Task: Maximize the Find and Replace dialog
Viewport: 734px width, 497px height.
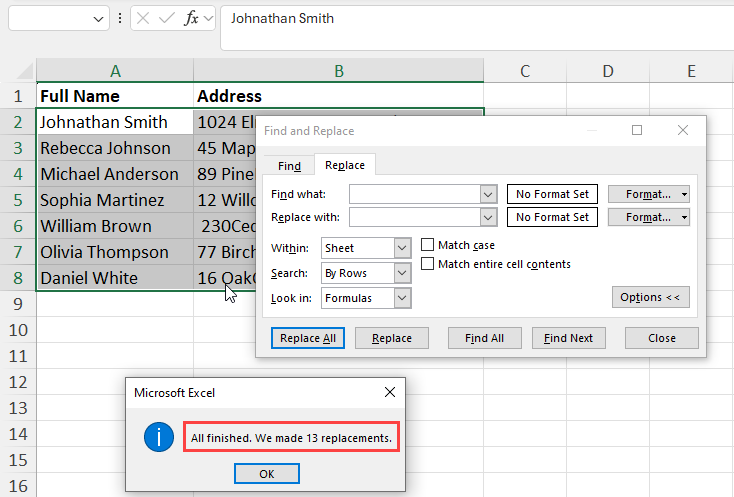Action: (637, 130)
